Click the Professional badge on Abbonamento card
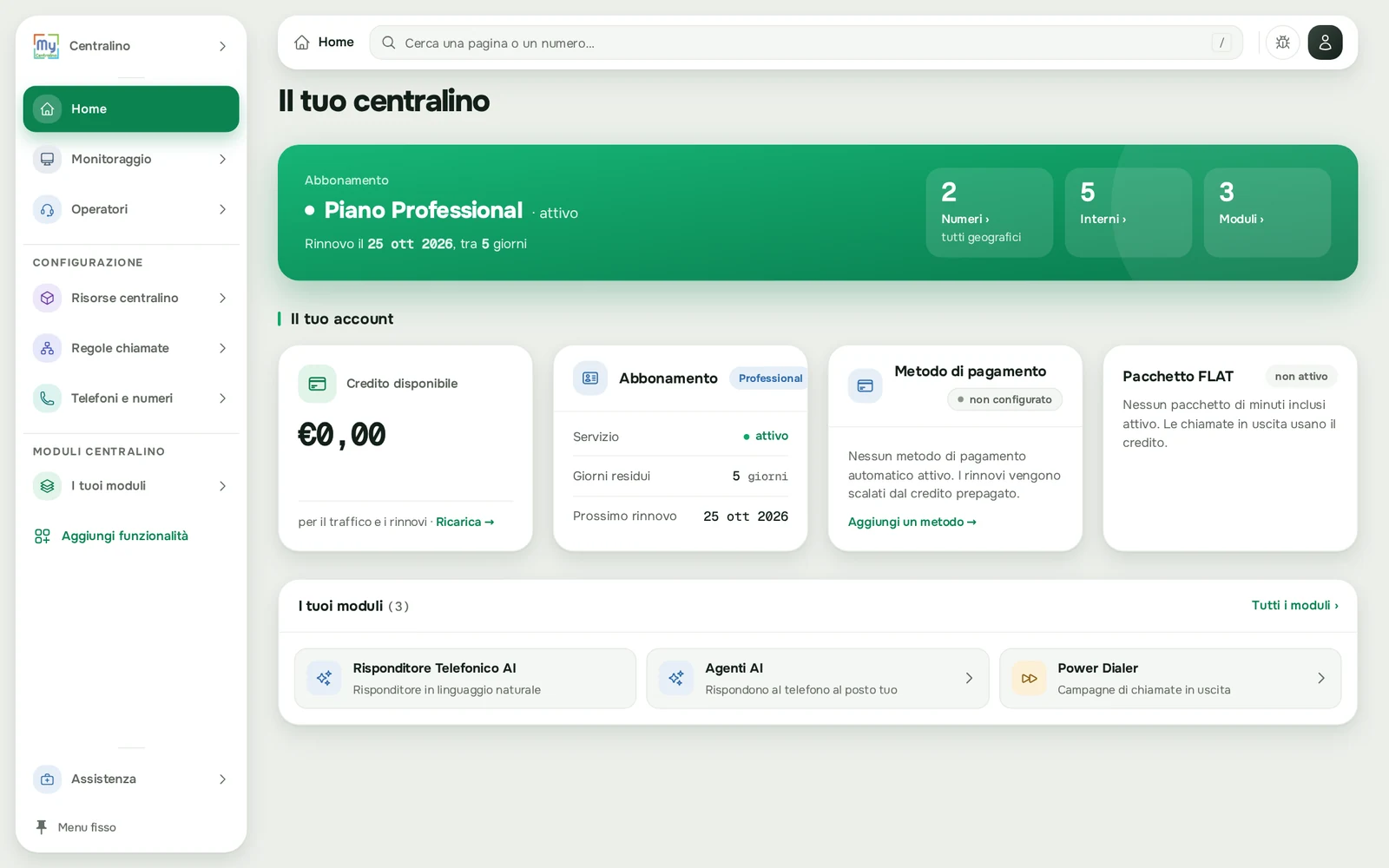Screen dimensions: 1389x868 tap(770, 378)
